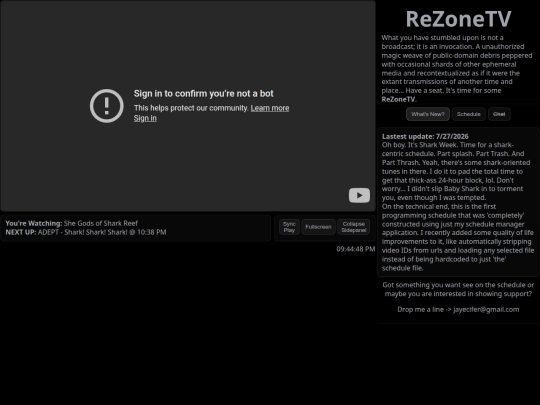Click 'She Gods of Shark Reef' title
This screenshot has height=405, width=540.
[101, 223]
